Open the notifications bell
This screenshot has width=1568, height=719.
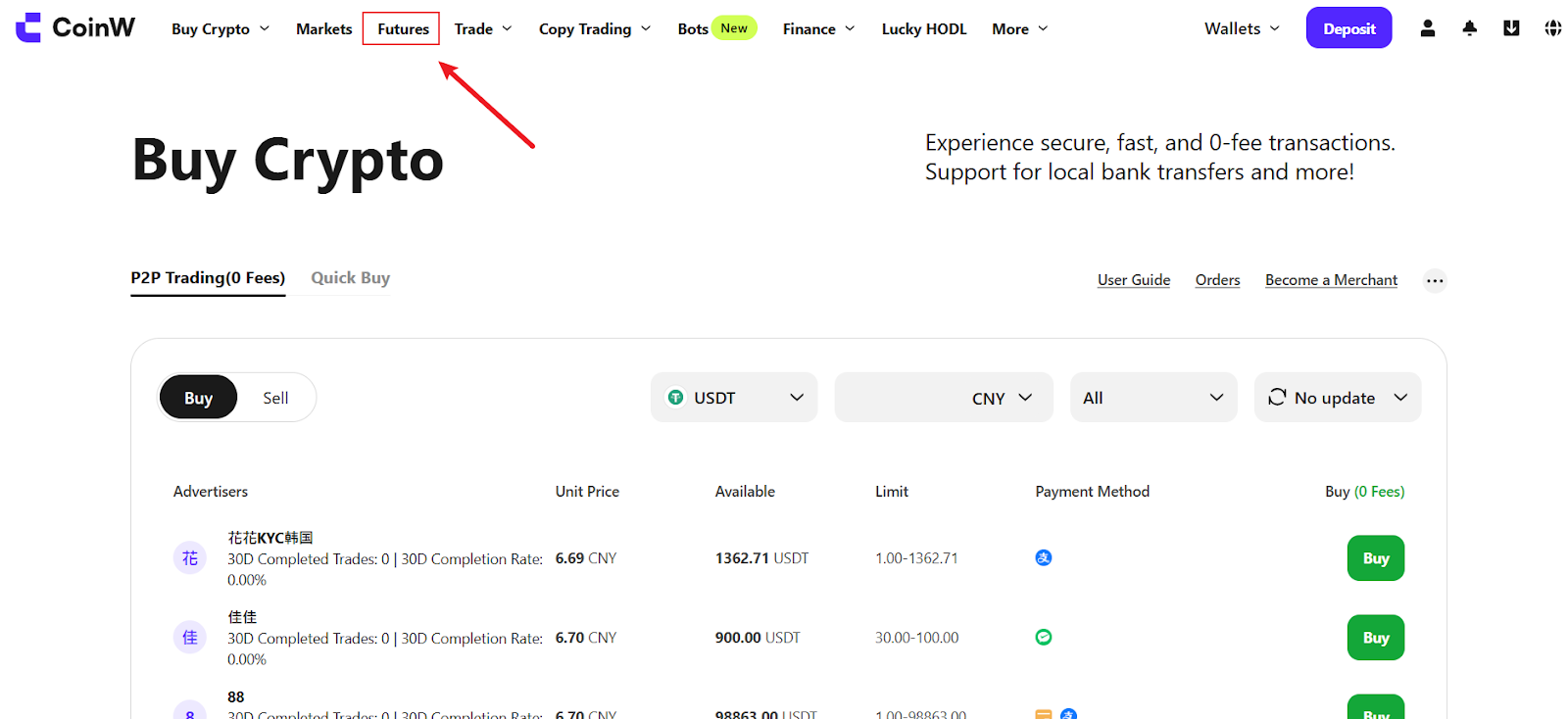(1469, 28)
